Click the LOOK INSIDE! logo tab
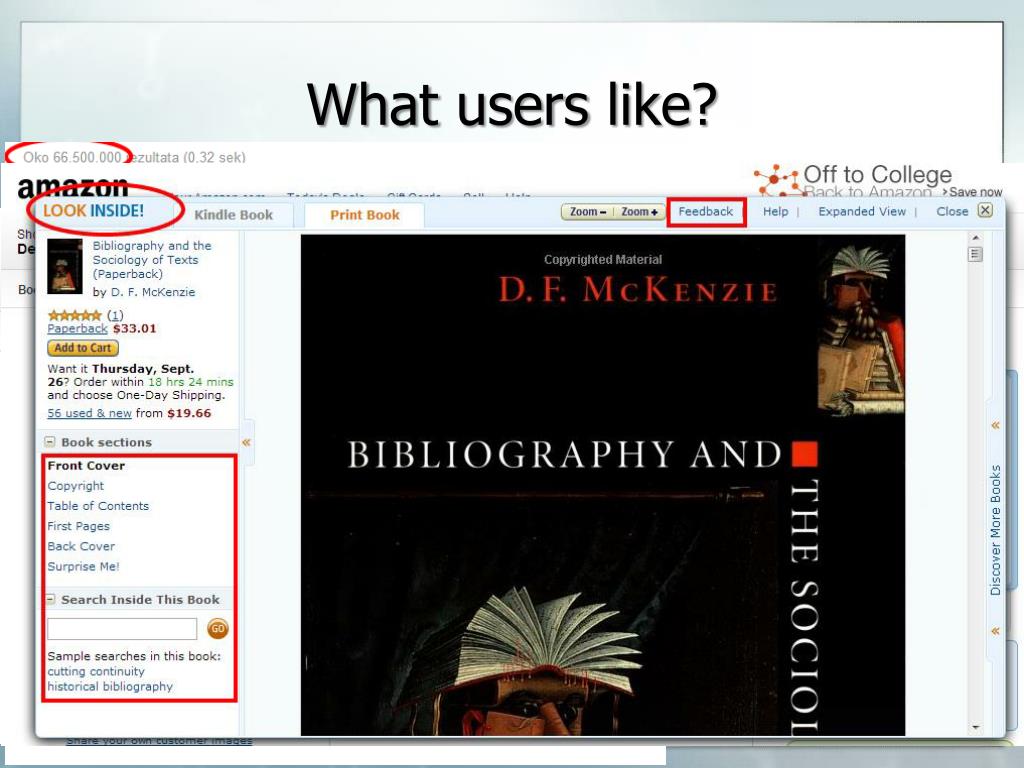Image resolution: width=1024 pixels, height=768 pixels. coord(93,211)
